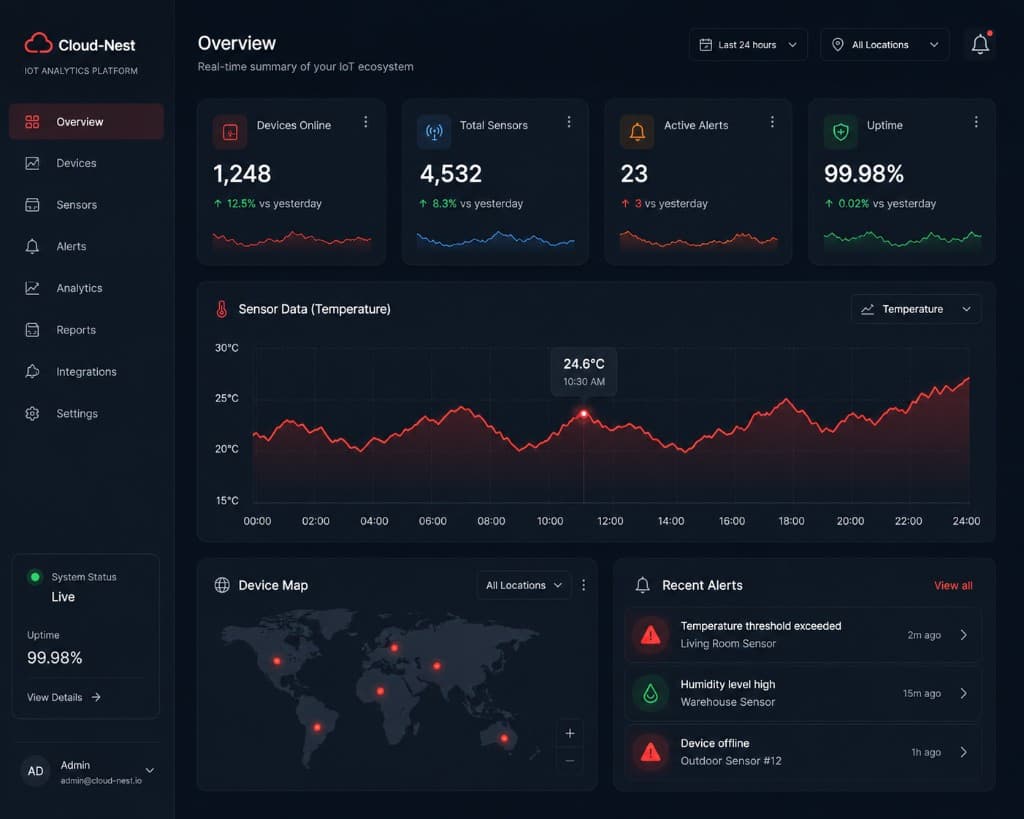The image size is (1024, 819).
Task: Click the bell icon next to Recent Alerts
Action: [x=643, y=585]
